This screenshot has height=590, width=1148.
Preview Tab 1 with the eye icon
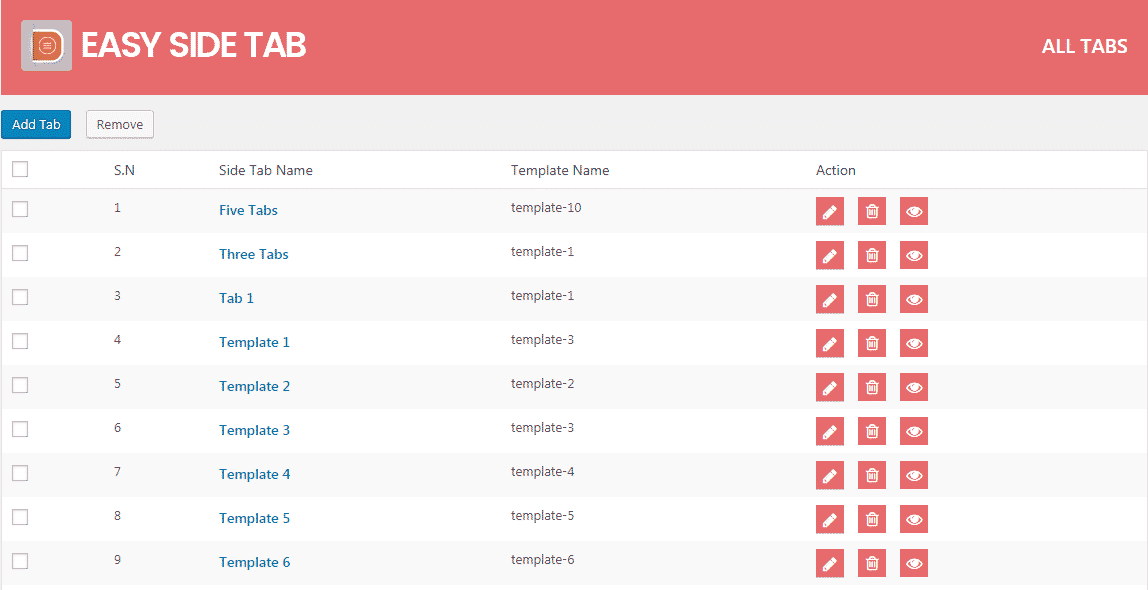click(913, 299)
